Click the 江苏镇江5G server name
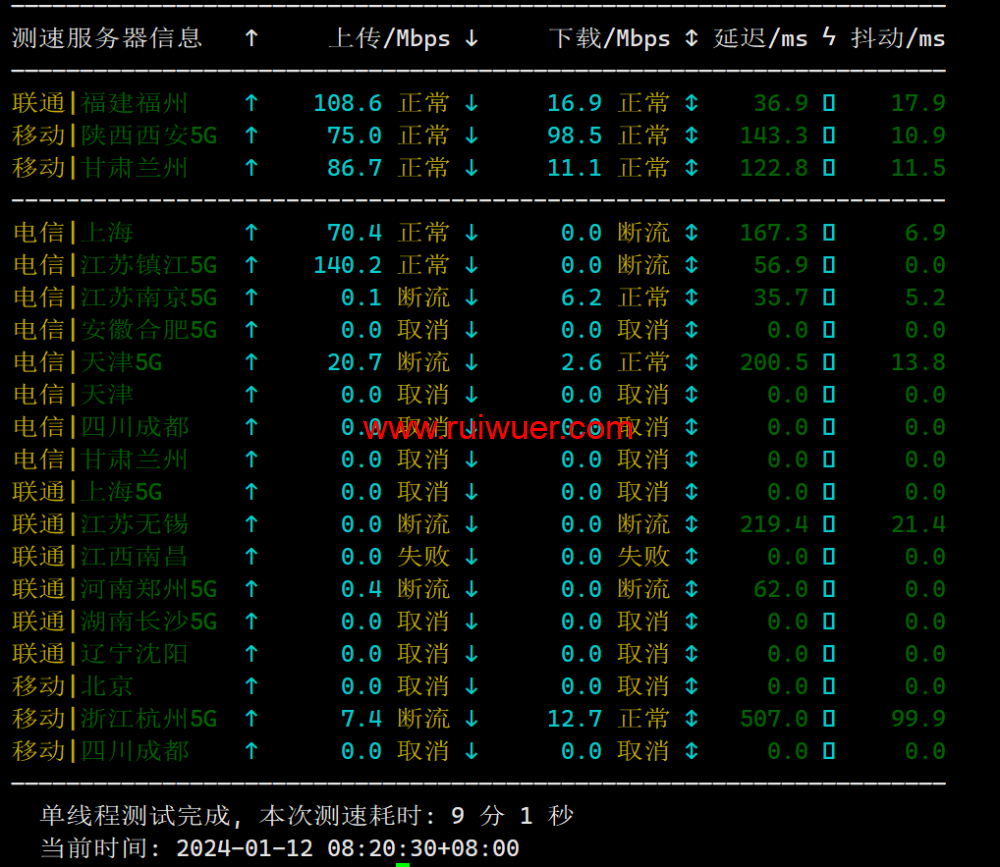Viewport: 1000px width, 867px height. [149, 265]
